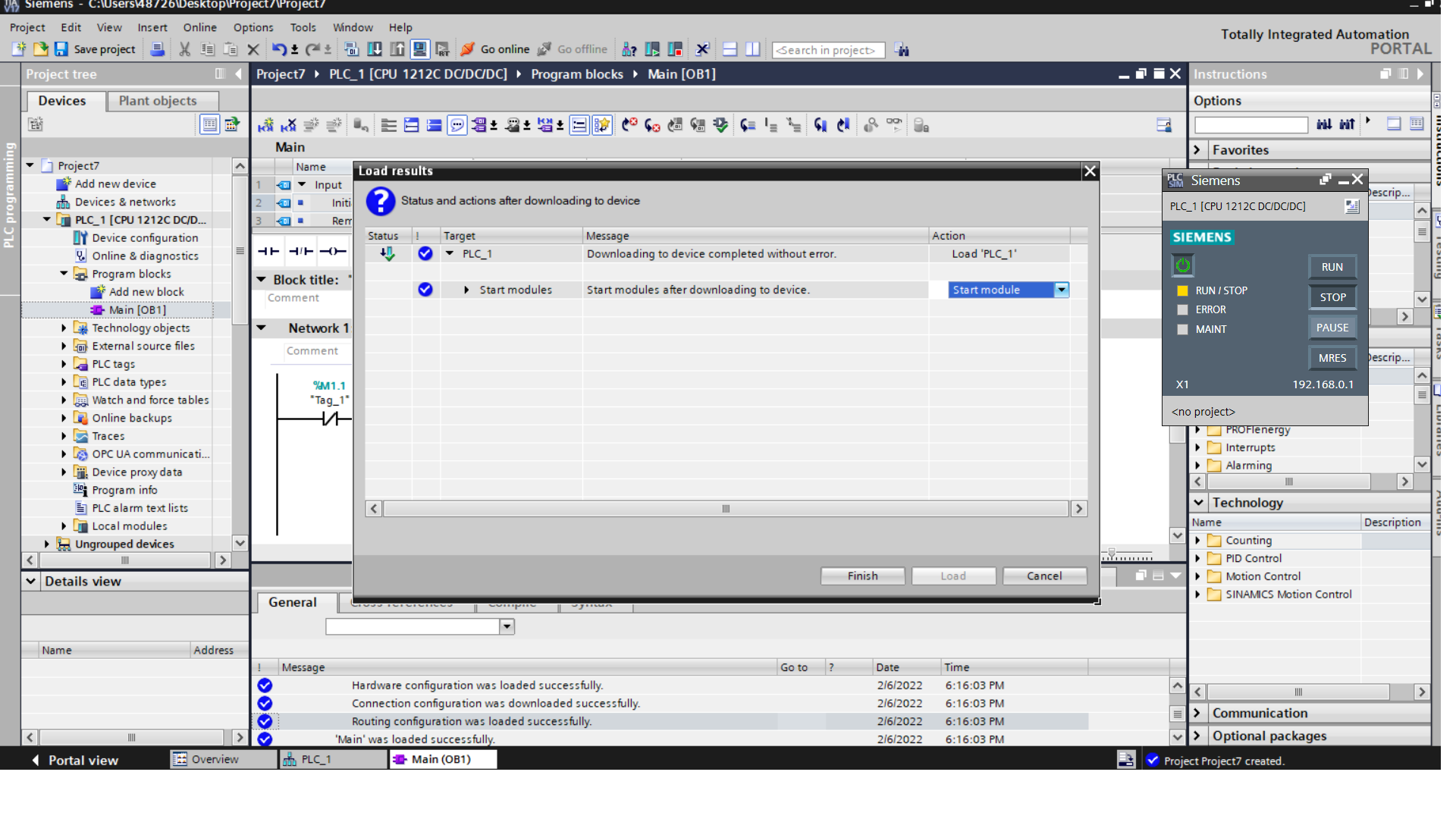This screenshot has width=1456, height=819.
Task: Click Finish in Load results dialog
Action: pyautogui.click(x=863, y=576)
